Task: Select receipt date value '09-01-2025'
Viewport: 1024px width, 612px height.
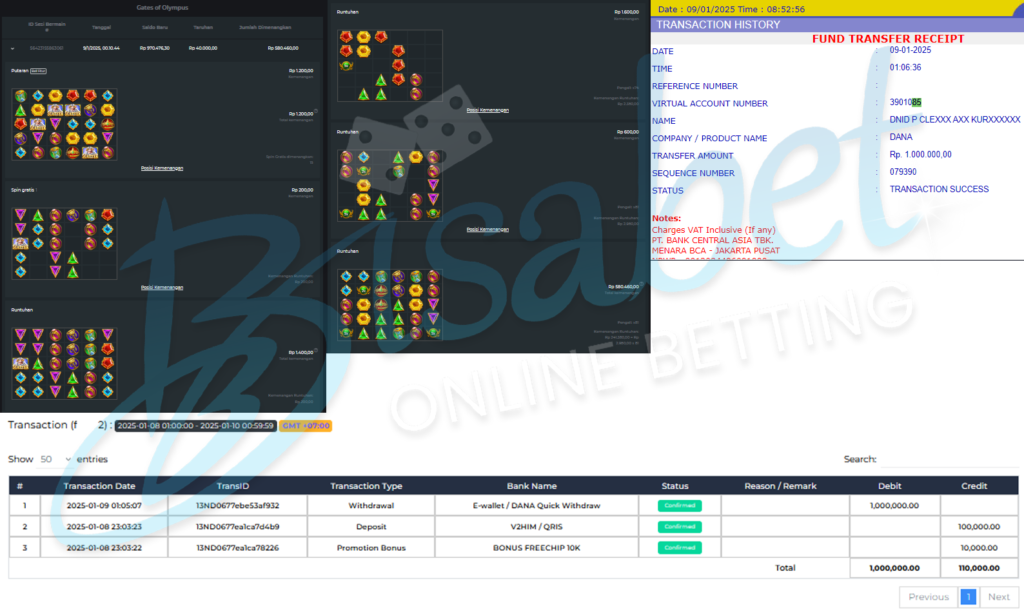Action: coord(910,50)
